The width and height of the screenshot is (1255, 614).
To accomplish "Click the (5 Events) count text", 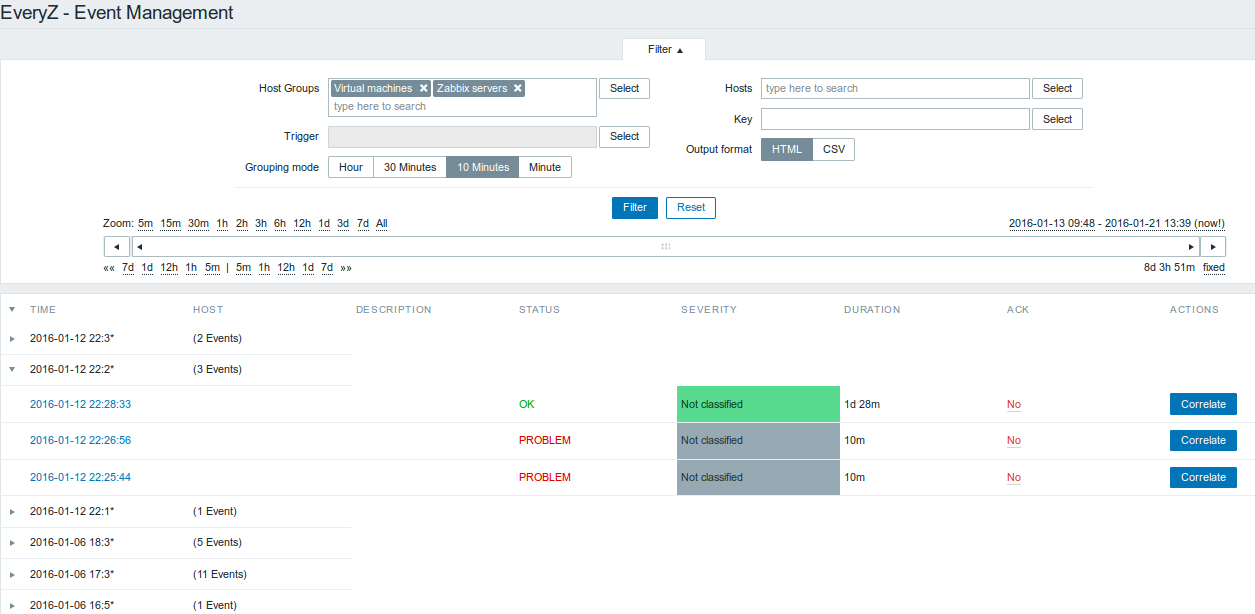I will pyautogui.click(x=217, y=543).
